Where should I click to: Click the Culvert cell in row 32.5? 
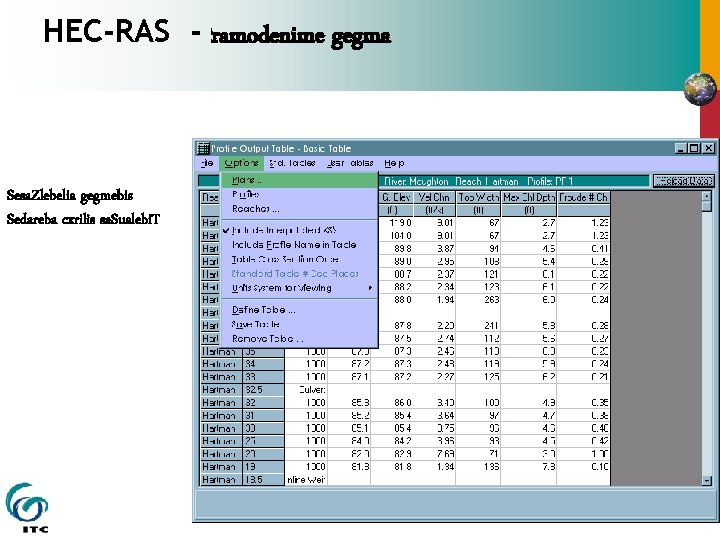coord(306,390)
